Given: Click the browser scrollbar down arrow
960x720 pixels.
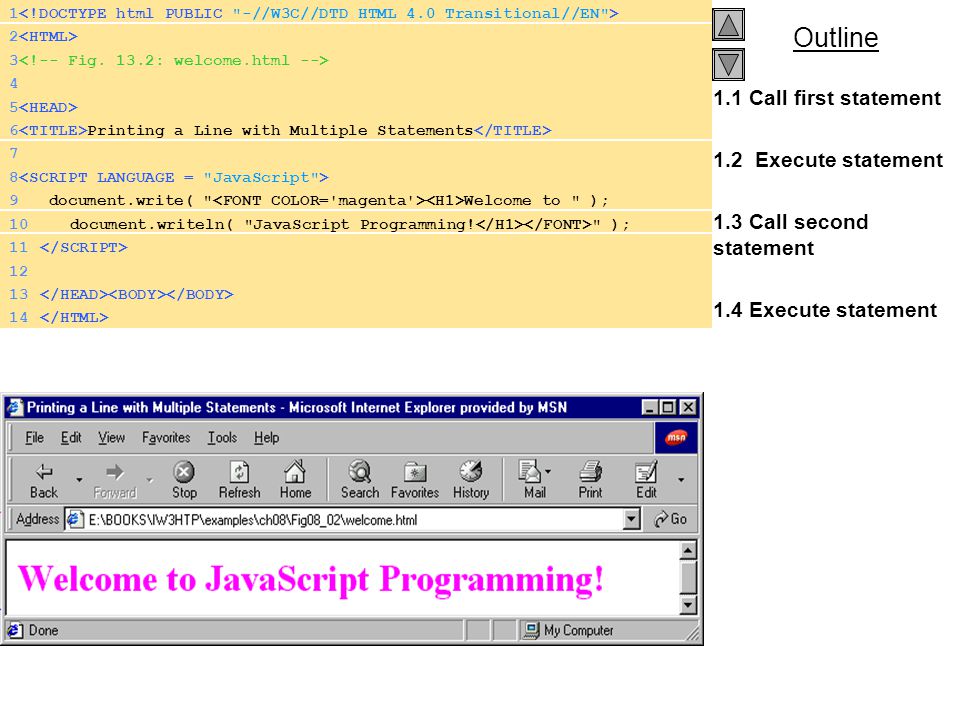Looking at the screenshot, I should 688,606.
